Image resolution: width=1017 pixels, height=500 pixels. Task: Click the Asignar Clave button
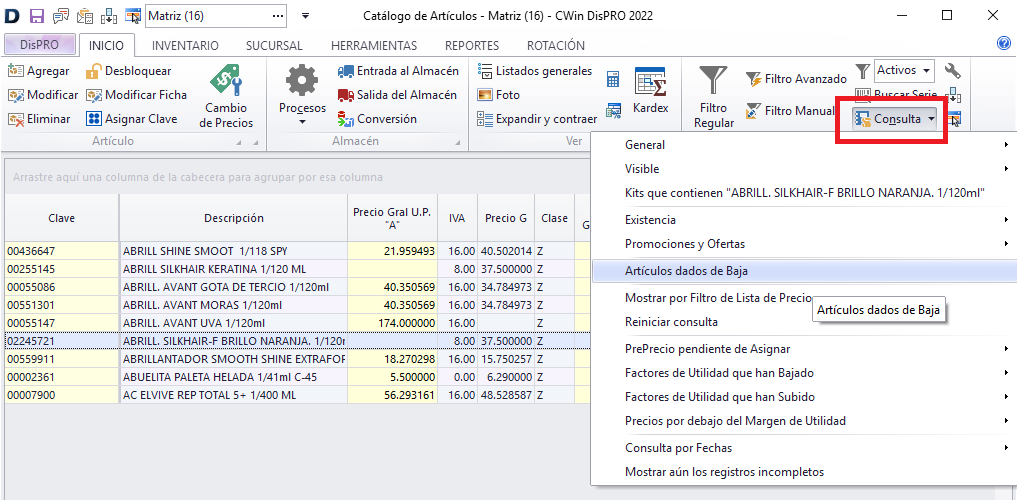point(135,119)
